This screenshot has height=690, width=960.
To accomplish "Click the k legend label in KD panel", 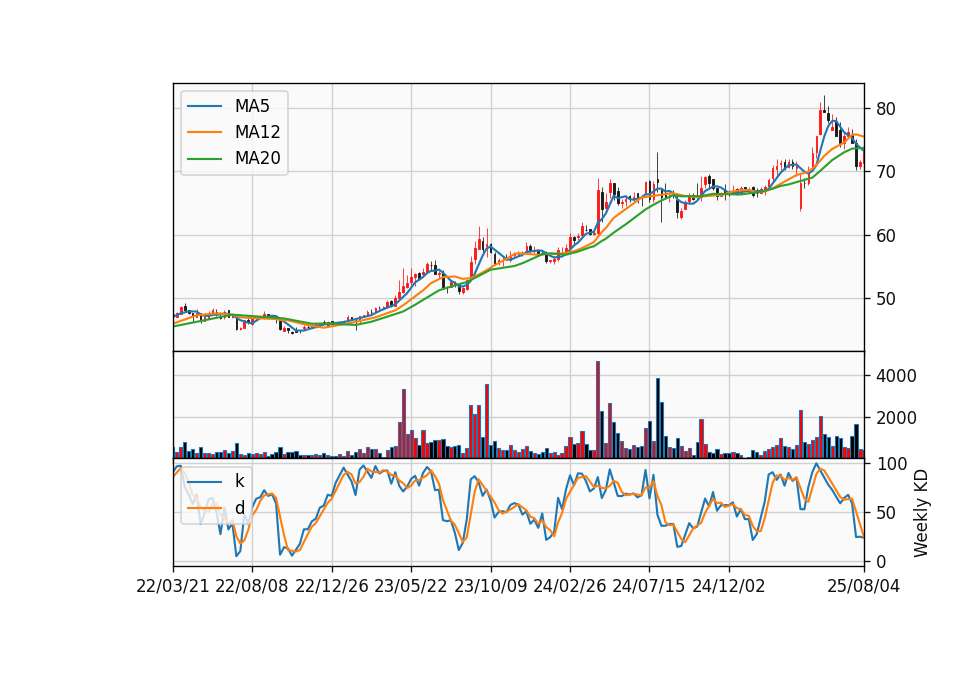I will tap(239, 481).
